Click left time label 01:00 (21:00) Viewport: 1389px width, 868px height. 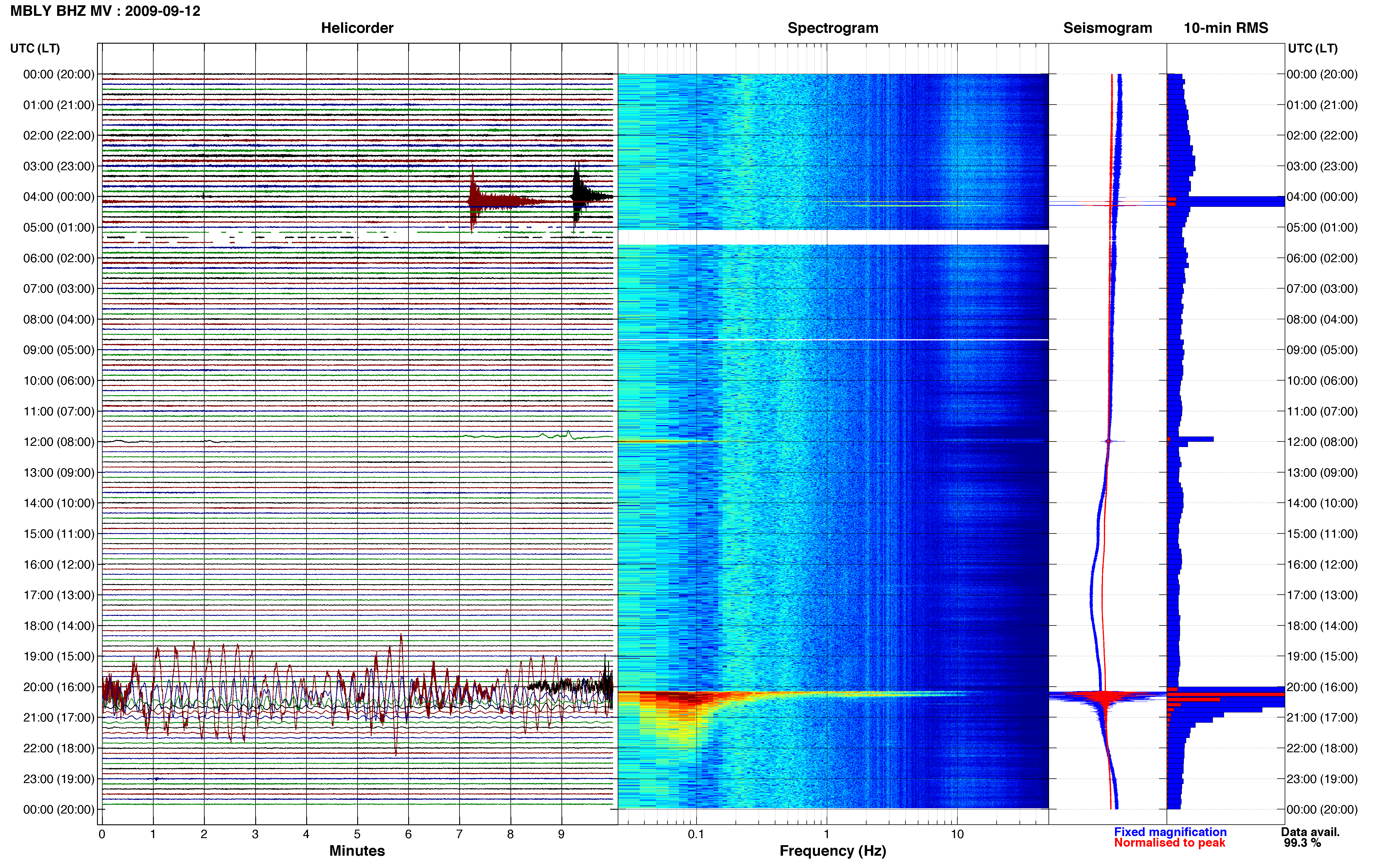(59, 105)
